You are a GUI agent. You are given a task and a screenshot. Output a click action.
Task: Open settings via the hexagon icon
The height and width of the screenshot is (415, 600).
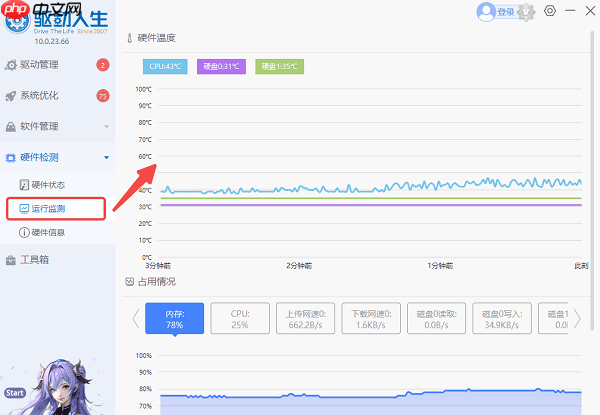point(550,11)
